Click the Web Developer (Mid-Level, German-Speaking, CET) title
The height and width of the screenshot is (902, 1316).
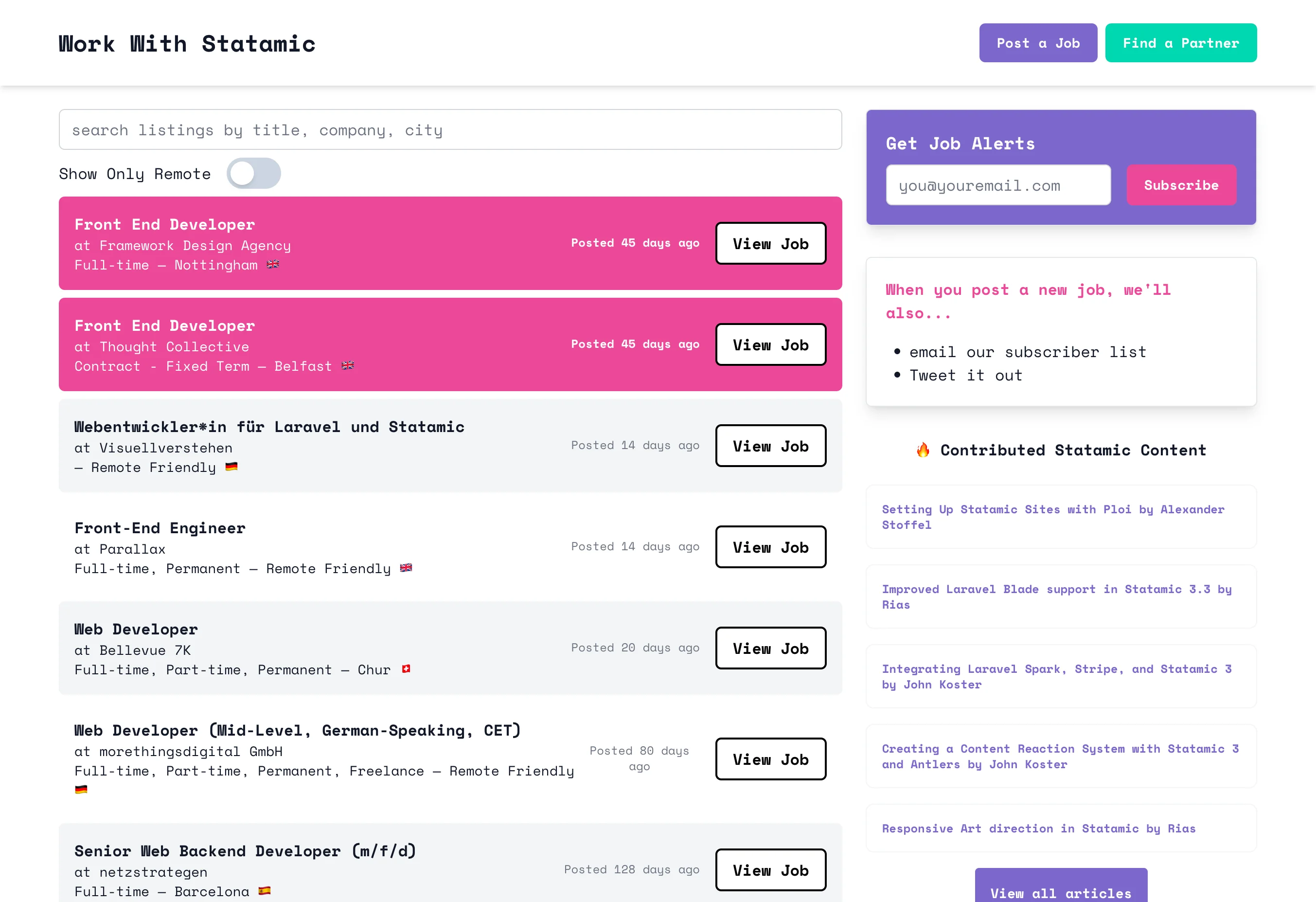pyautogui.click(x=298, y=730)
